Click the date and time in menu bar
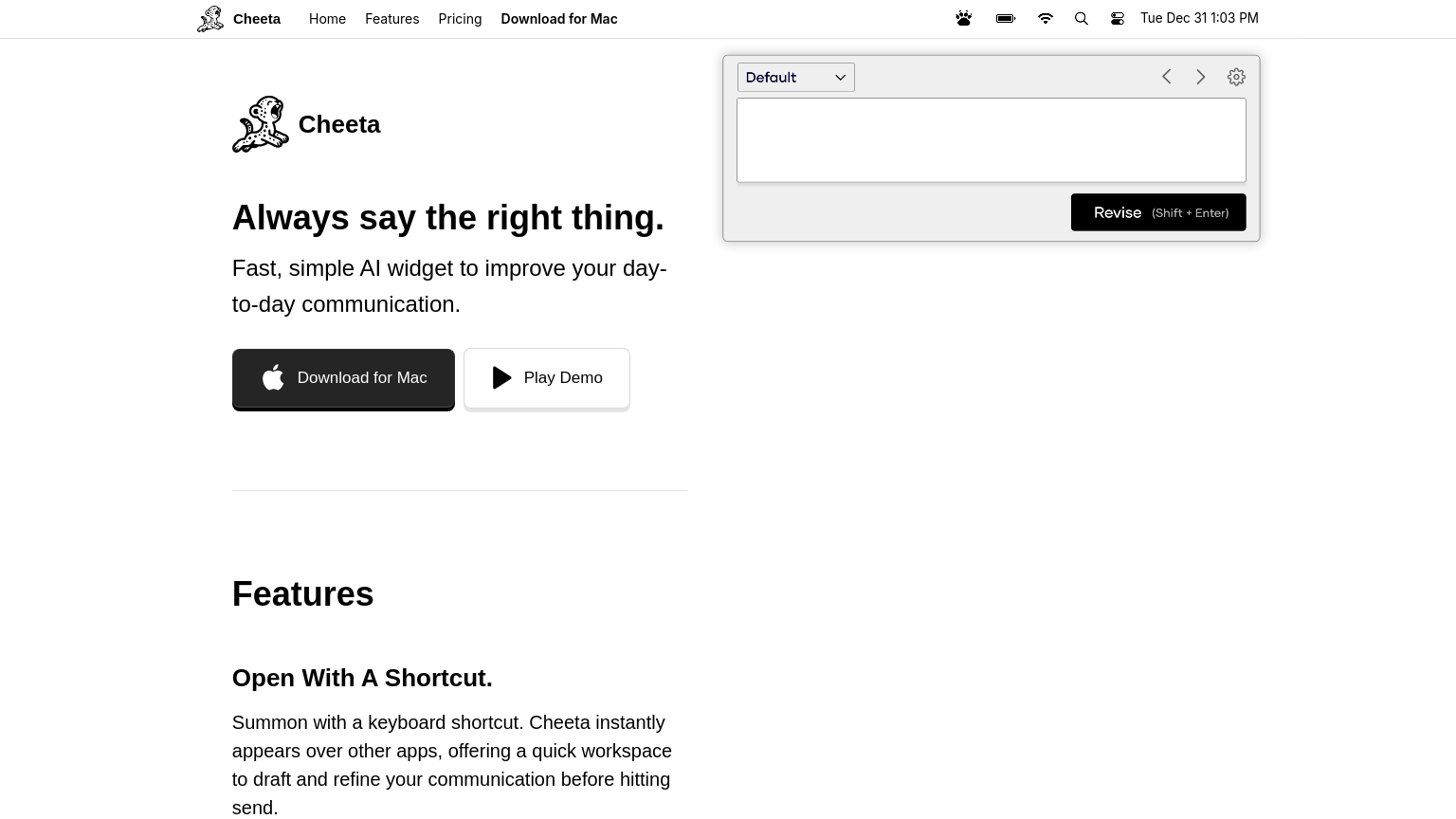 pos(1199,18)
